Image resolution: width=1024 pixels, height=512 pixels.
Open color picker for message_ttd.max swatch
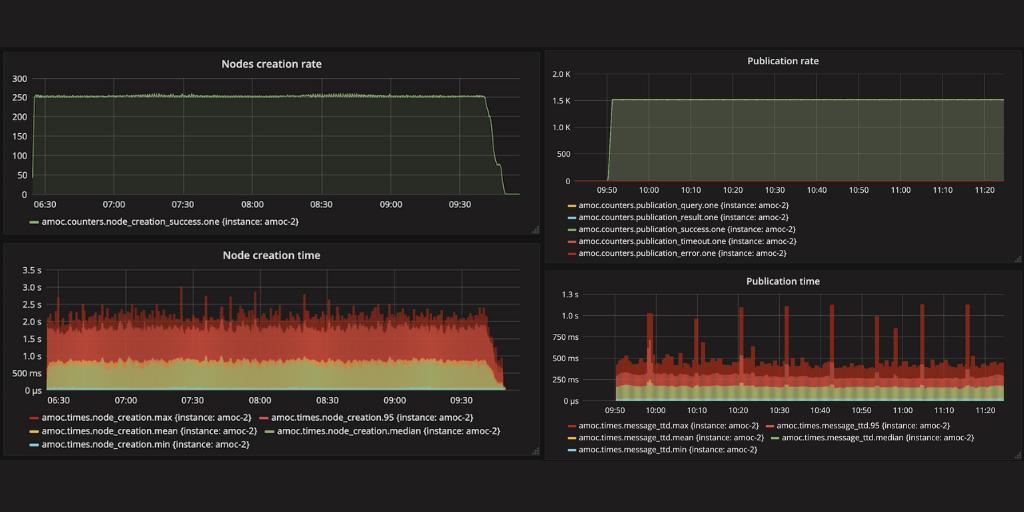(572, 426)
